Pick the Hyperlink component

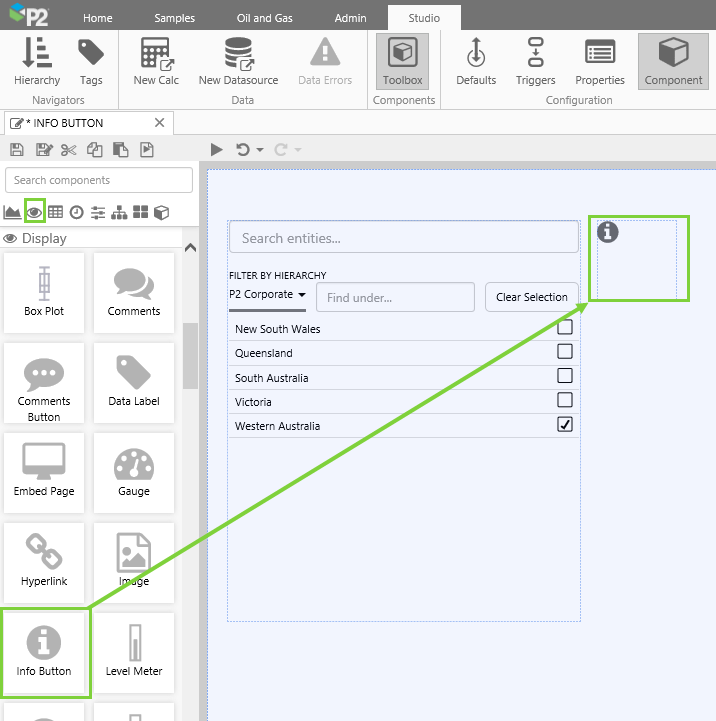click(44, 561)
